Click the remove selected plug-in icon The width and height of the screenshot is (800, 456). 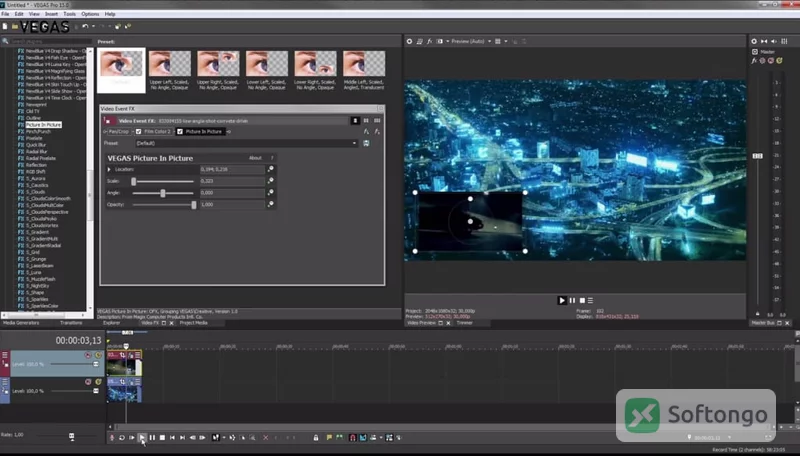[x=377, y=132]
